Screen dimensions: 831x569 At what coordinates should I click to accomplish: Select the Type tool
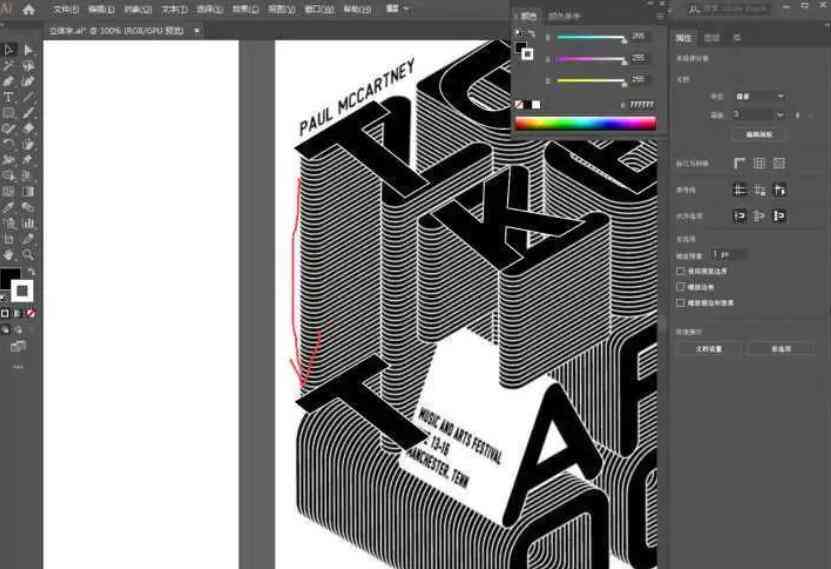tap(8, 97)
